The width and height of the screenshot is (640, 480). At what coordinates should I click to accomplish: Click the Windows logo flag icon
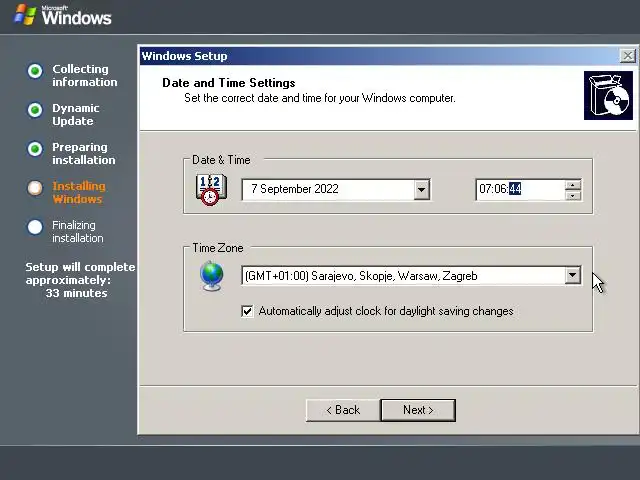[25, 15]
